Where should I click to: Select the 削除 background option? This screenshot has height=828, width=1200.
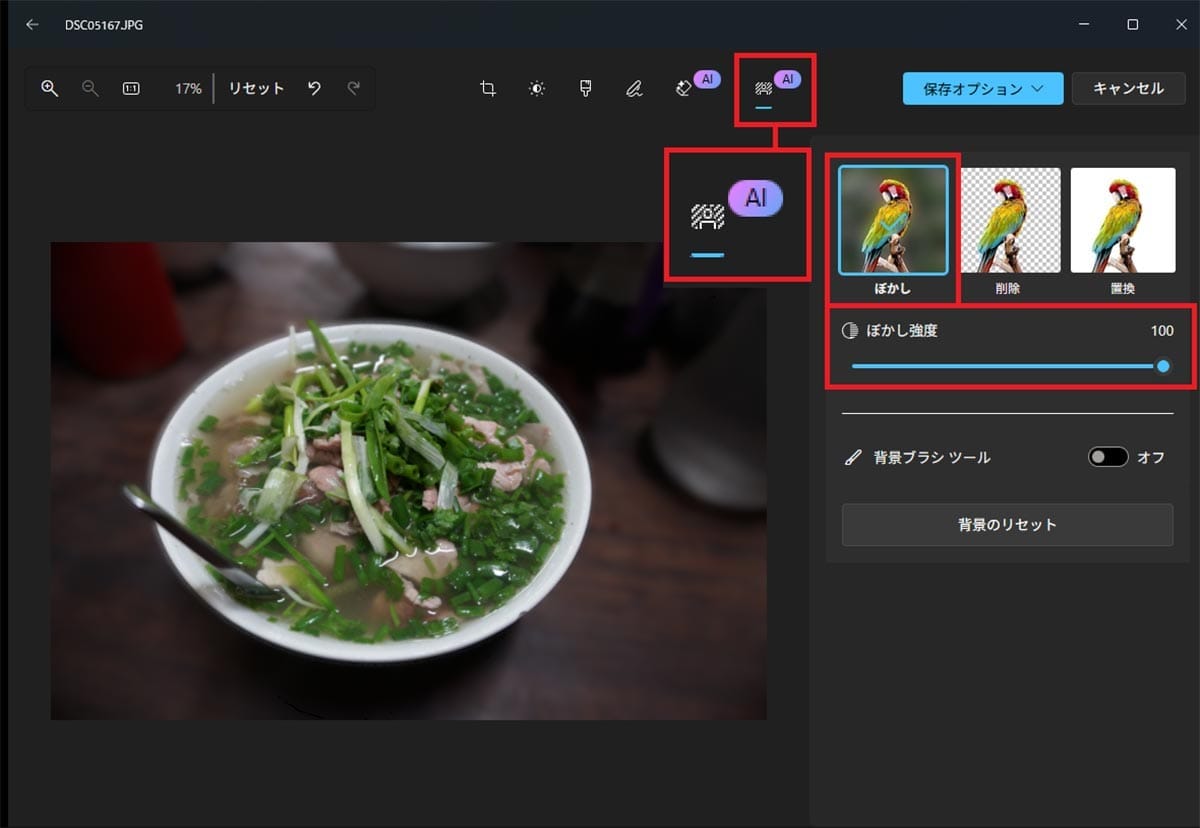(x=1008, y=220)
